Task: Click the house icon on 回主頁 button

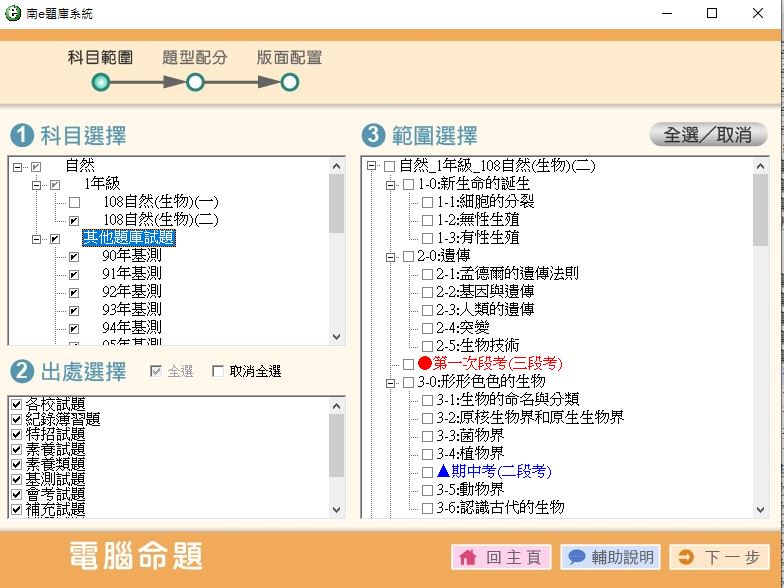Action: click(x=467, y=558)
